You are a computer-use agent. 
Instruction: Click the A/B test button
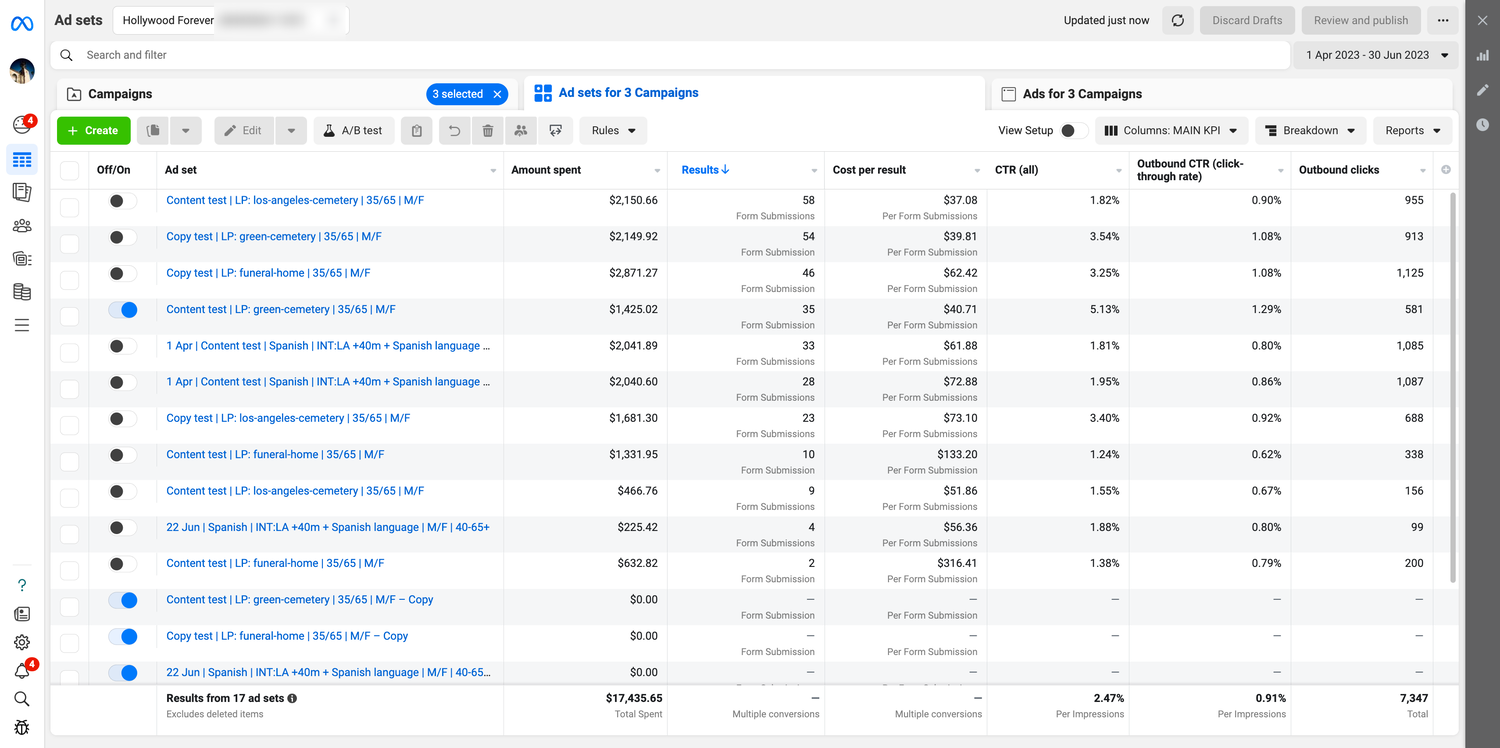(x=354, y=131)
